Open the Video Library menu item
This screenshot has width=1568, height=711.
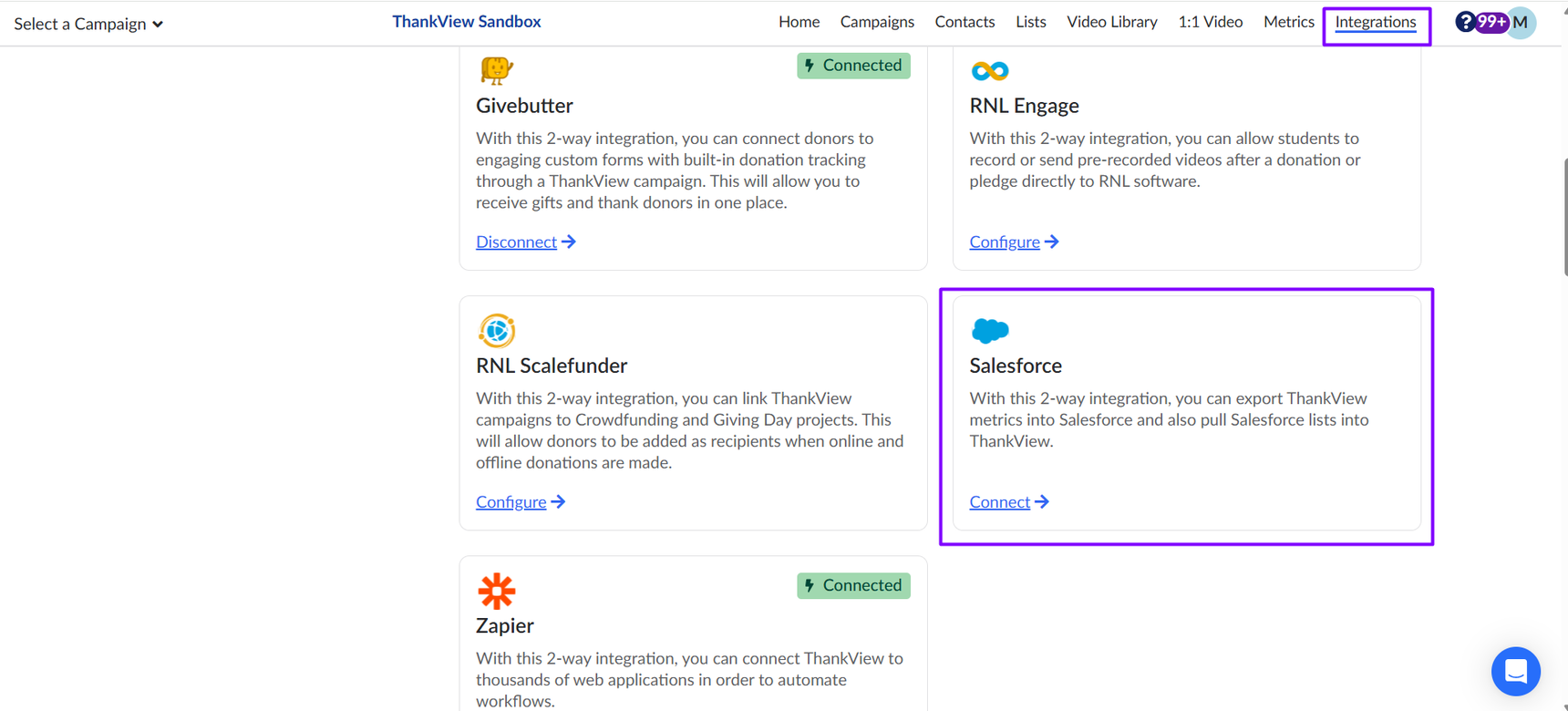1111,22
